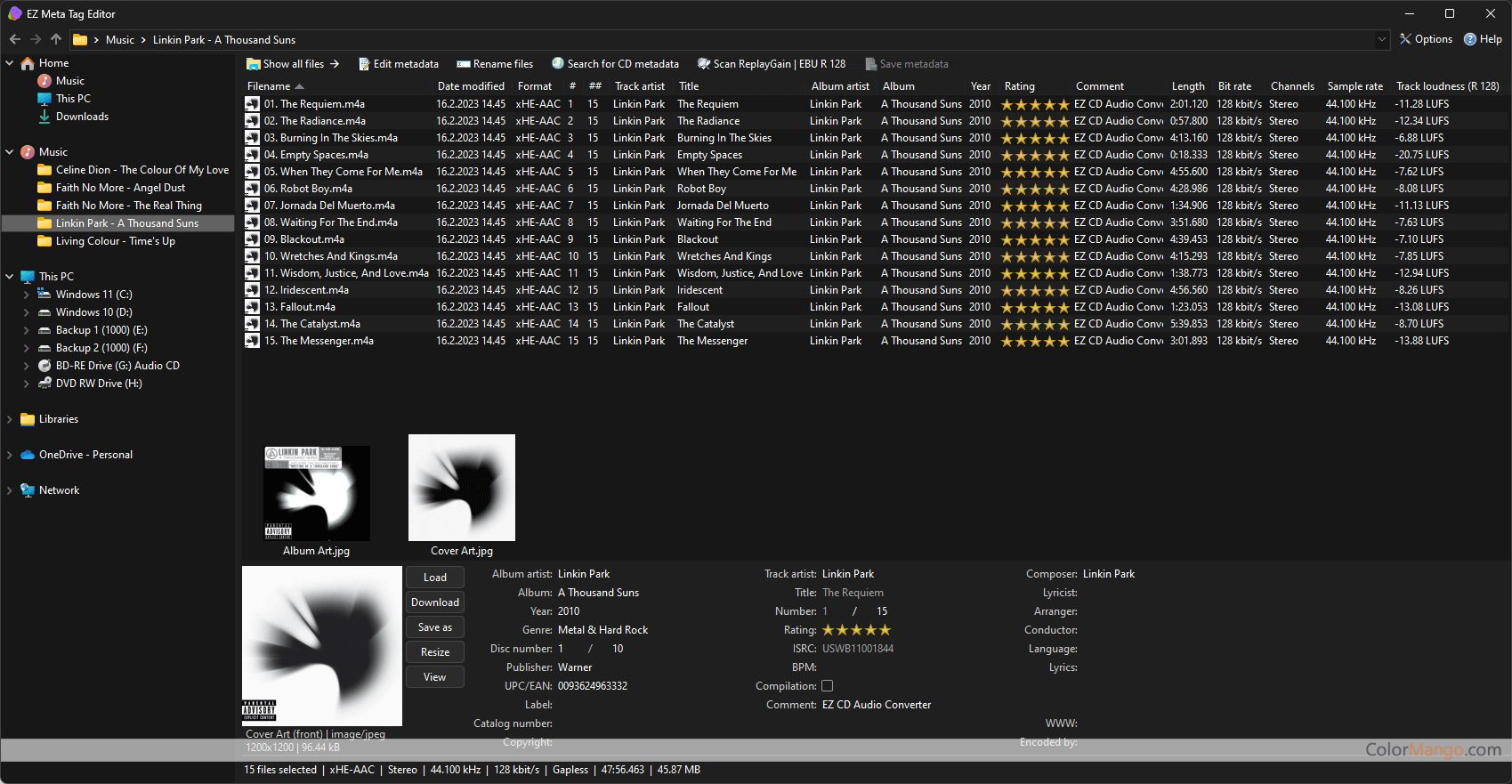Open the Options settings
The height and width of the screenshot is (784, 1512).
(1426, 39)
